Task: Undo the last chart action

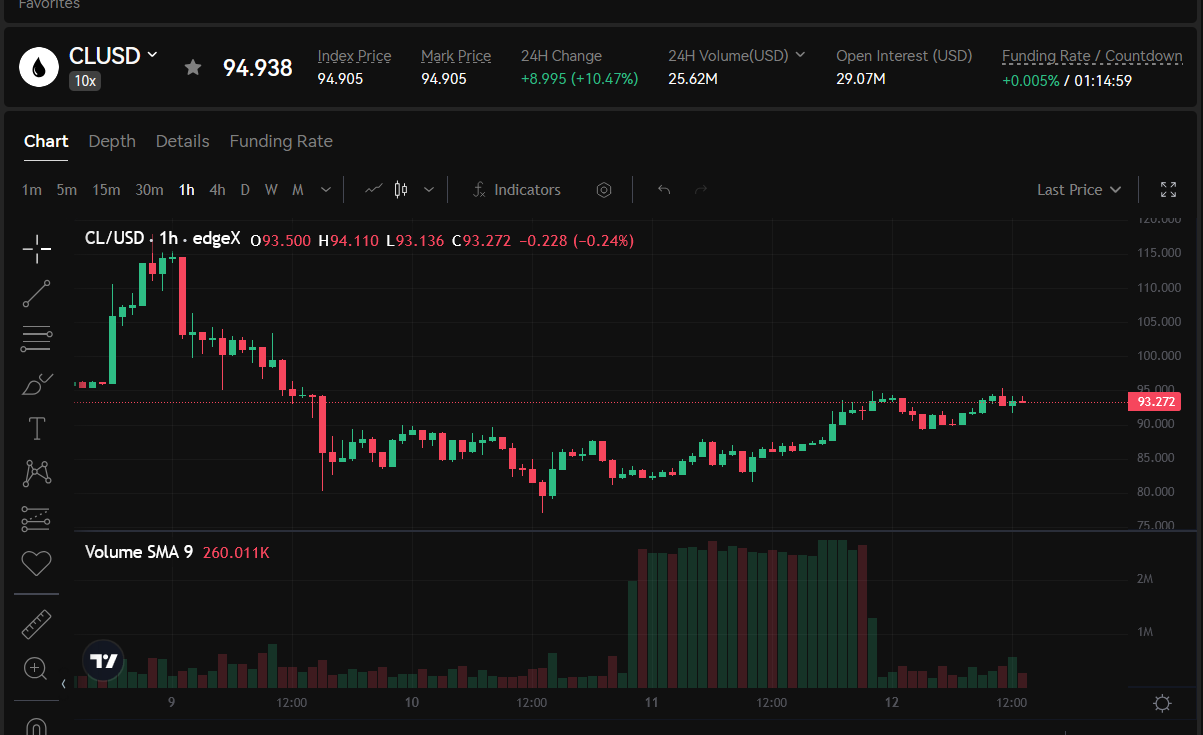Action: click(664, 190)
